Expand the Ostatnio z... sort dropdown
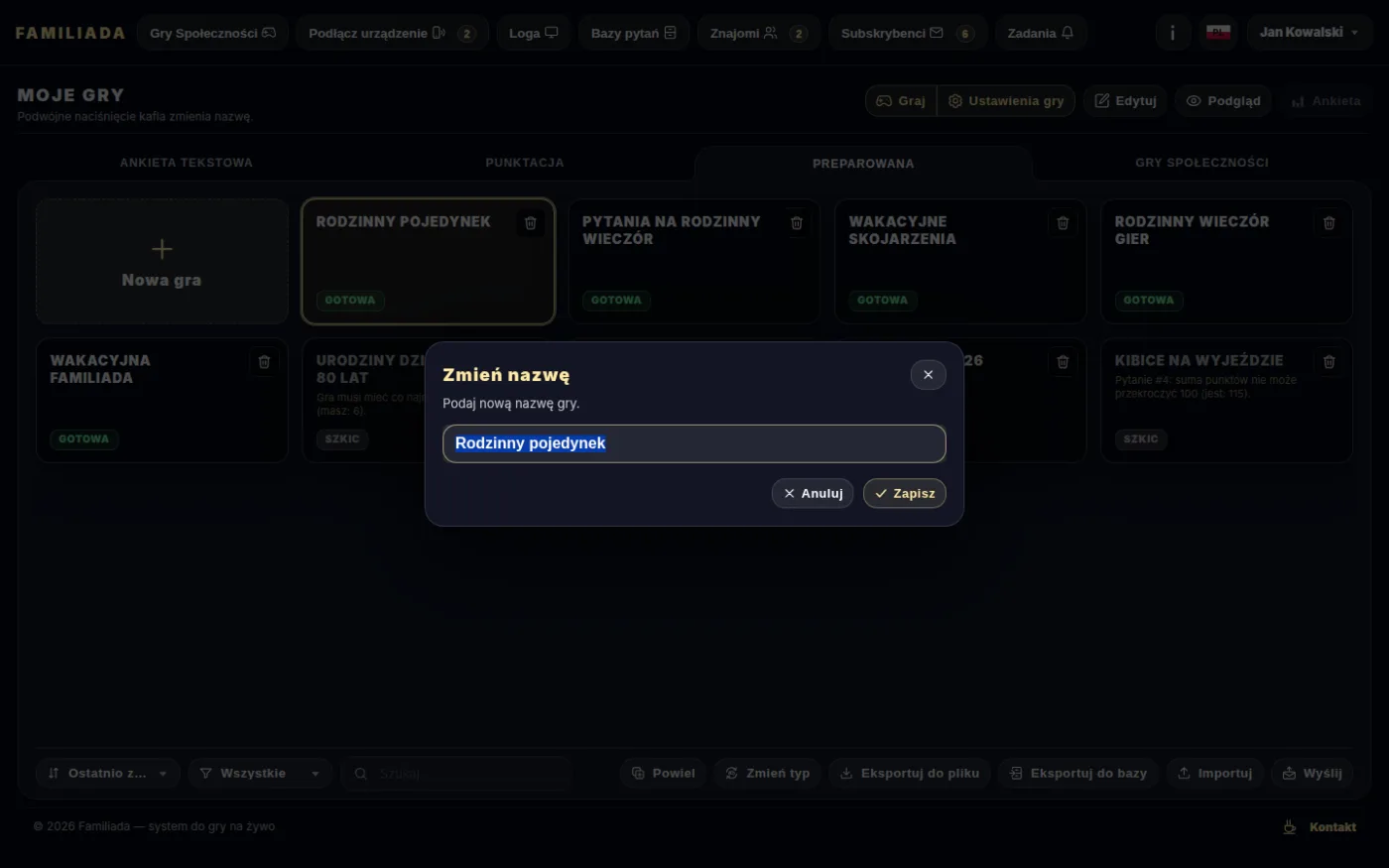The height and width of the screenshot is (868, 1389). point(108,774)
